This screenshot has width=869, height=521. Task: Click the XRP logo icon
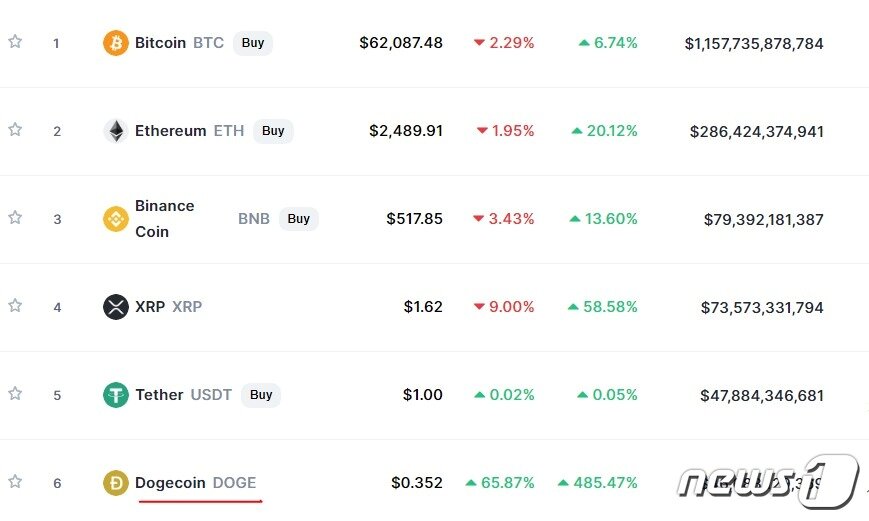point(116,307)
